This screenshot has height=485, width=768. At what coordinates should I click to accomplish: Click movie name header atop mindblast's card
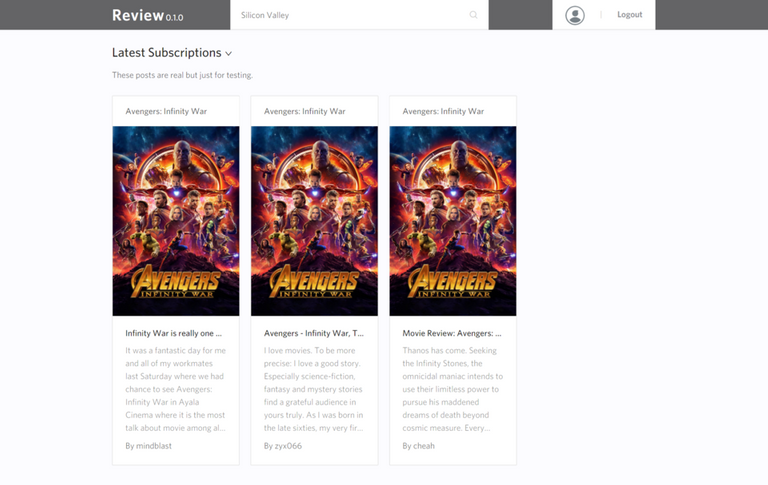pyautogui.click(x=166, y=111)
